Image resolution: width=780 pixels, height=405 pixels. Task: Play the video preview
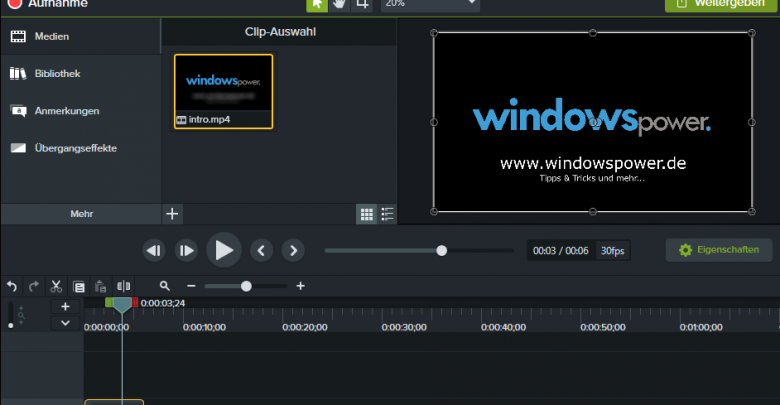pyautogui.click(x=224, y=250)
